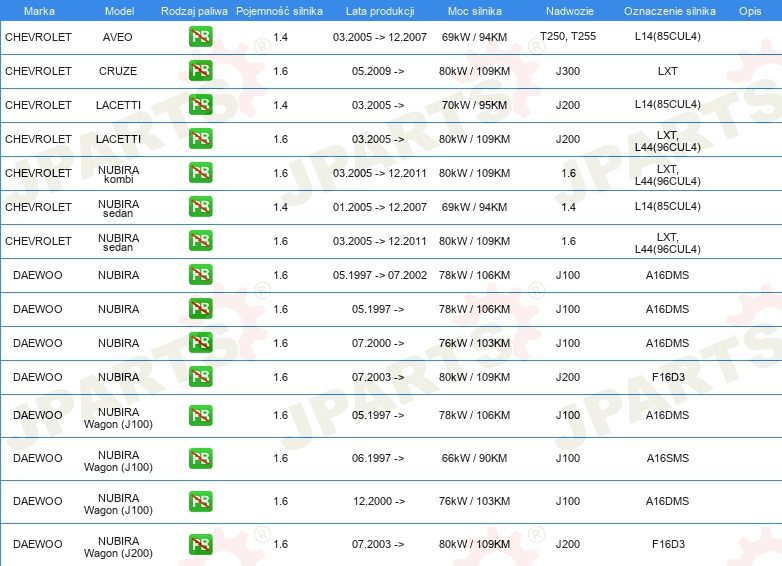782x566 pixels.
Task: Select the Moc silnika column header
Action: (x=475, y=10)
